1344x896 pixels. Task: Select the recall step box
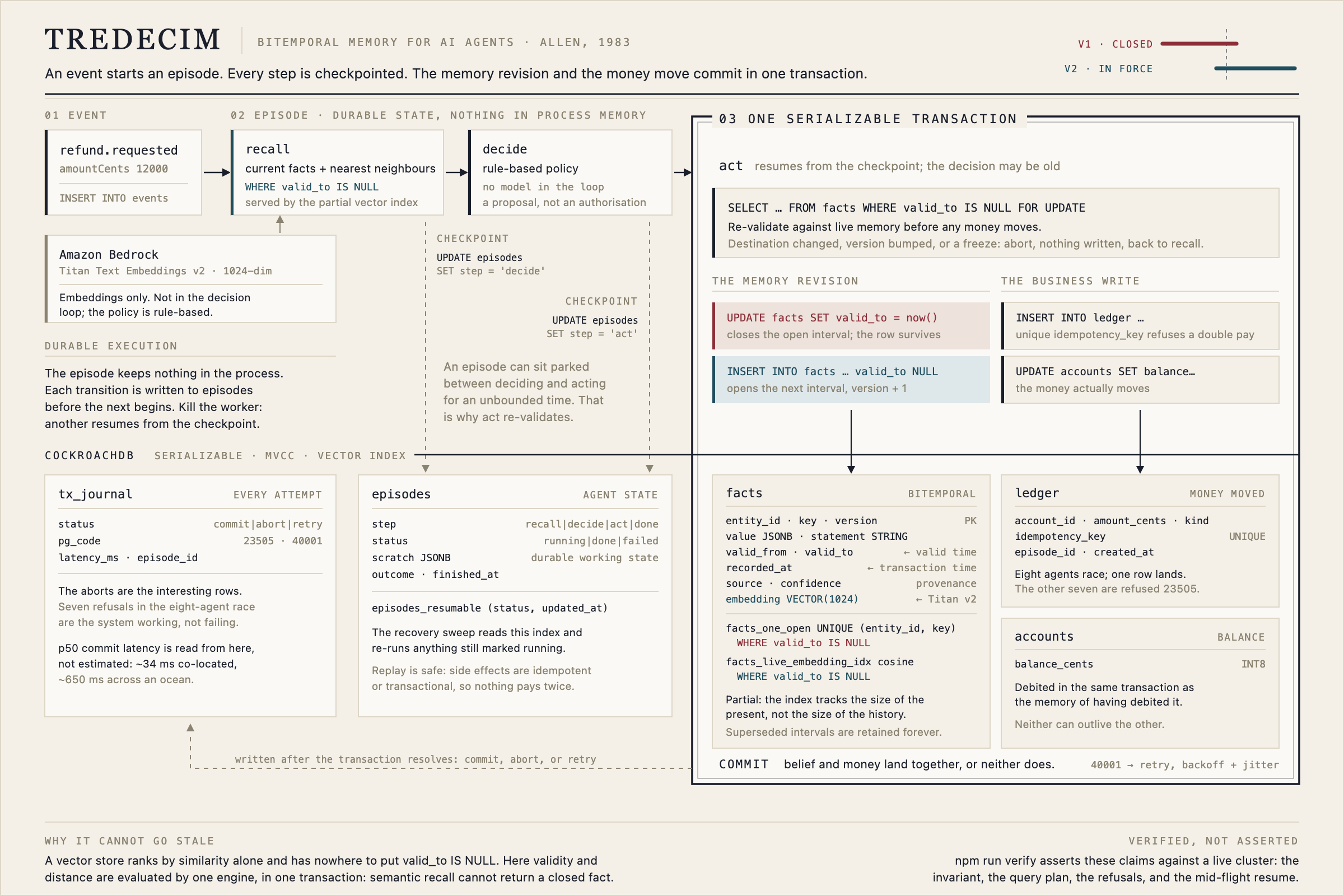pyautogui.click(x=337, y=172)
